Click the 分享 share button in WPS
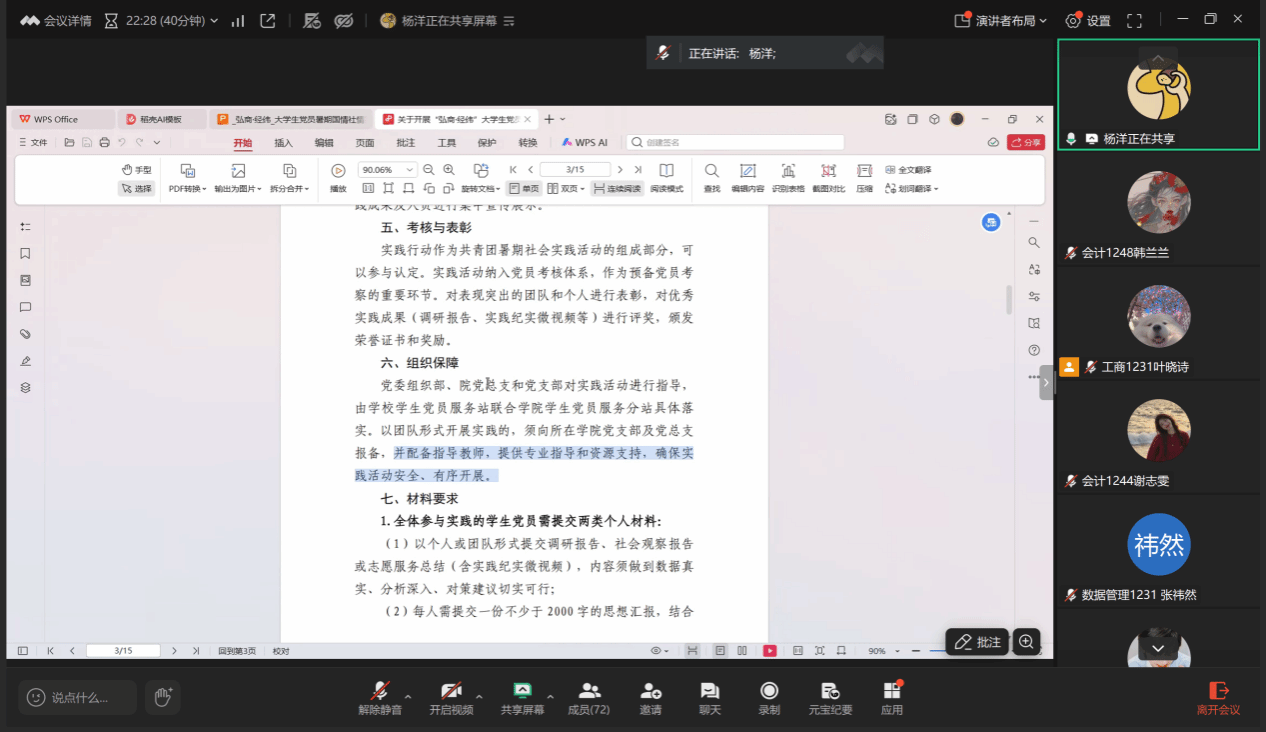 point(1026,142)
